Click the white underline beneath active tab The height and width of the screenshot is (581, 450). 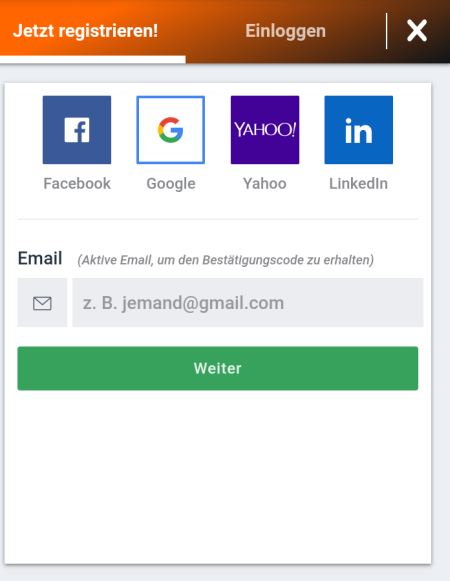pyautogui.click(x=93, y=60)
